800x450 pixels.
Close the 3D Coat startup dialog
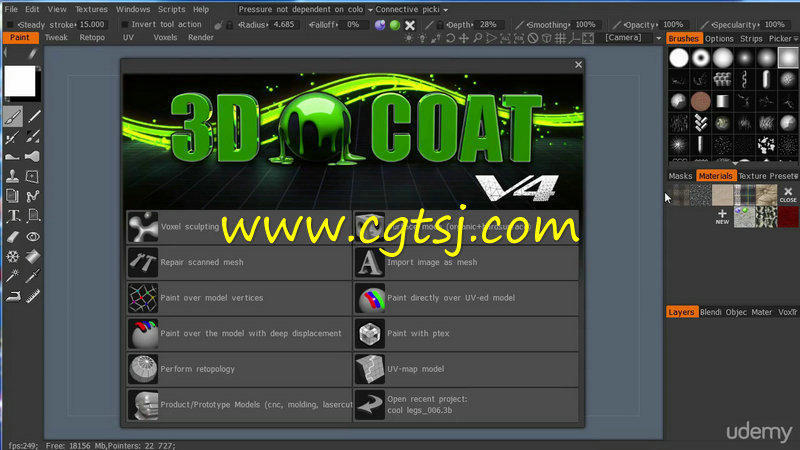tap(578, 65)
